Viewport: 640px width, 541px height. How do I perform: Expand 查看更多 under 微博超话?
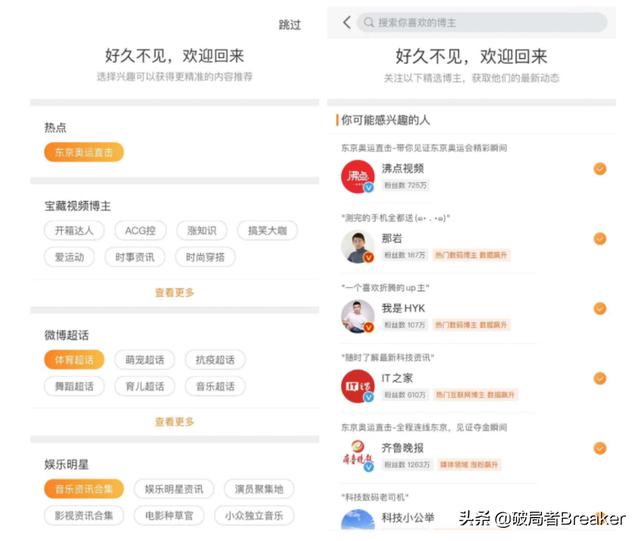click(174, 422)
